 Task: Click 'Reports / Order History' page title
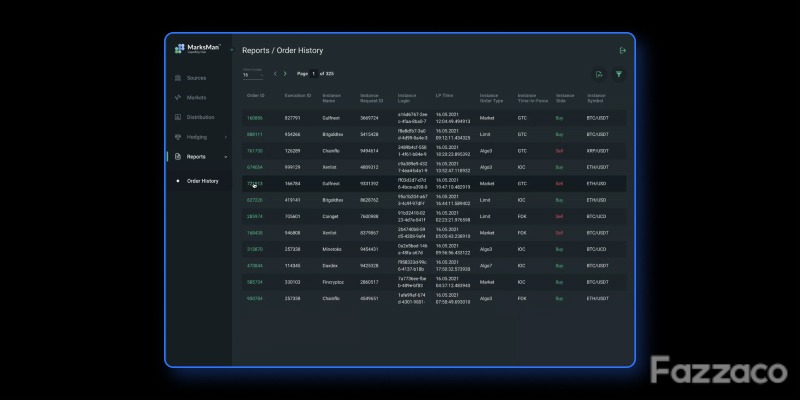pos(283,51)
